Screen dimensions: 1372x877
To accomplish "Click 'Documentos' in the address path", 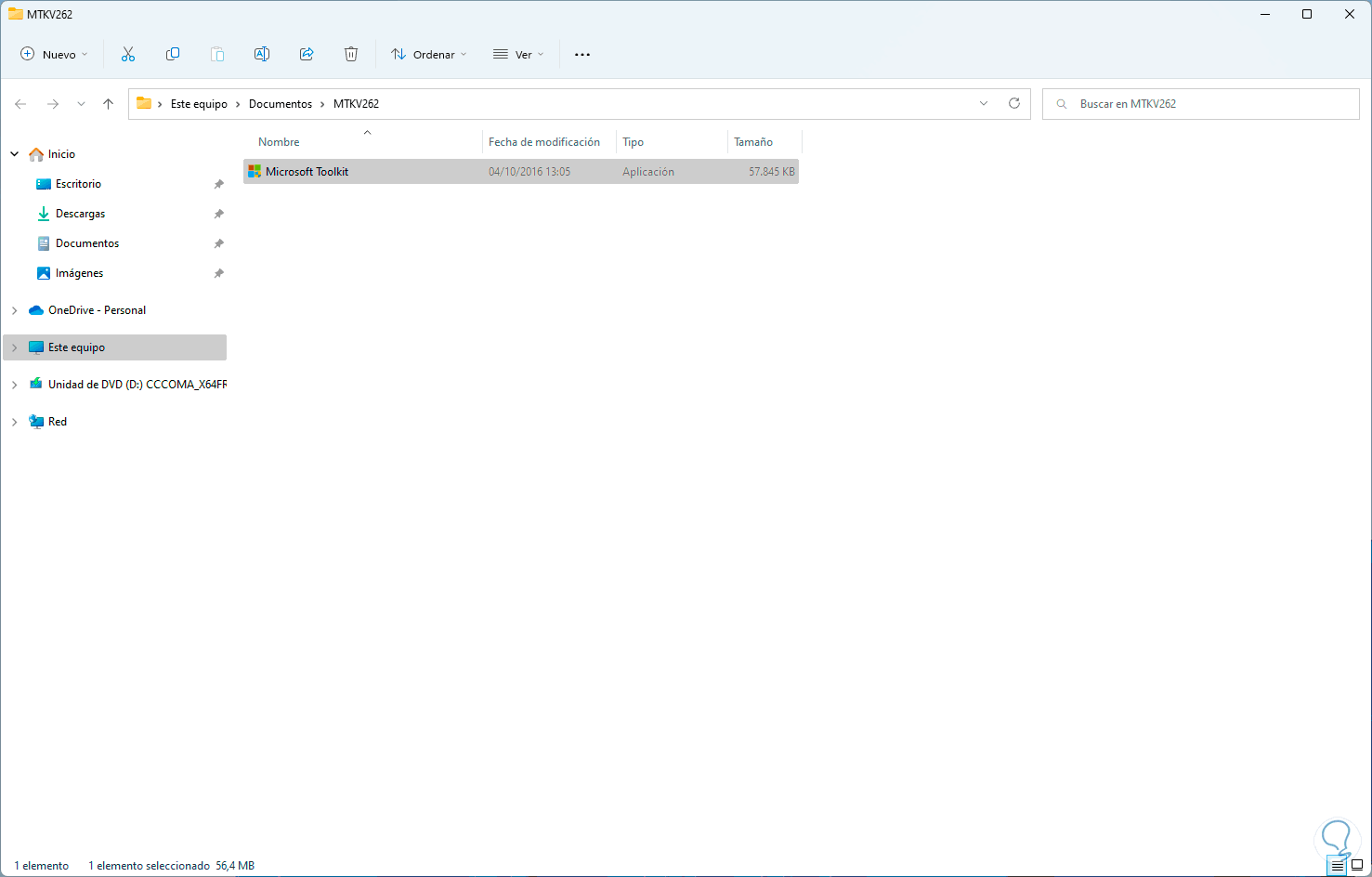I will coord(281,104).
